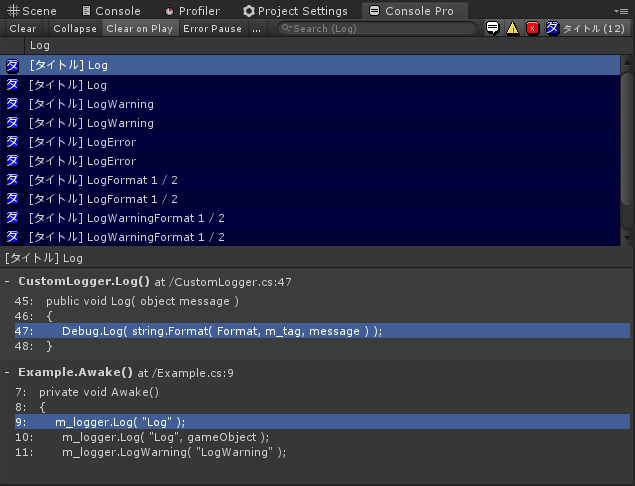The image size is (635, 486).
Task: Open CustomLogger.Log() at /CustomLogger.cs:47
Action: pos(155,281)
